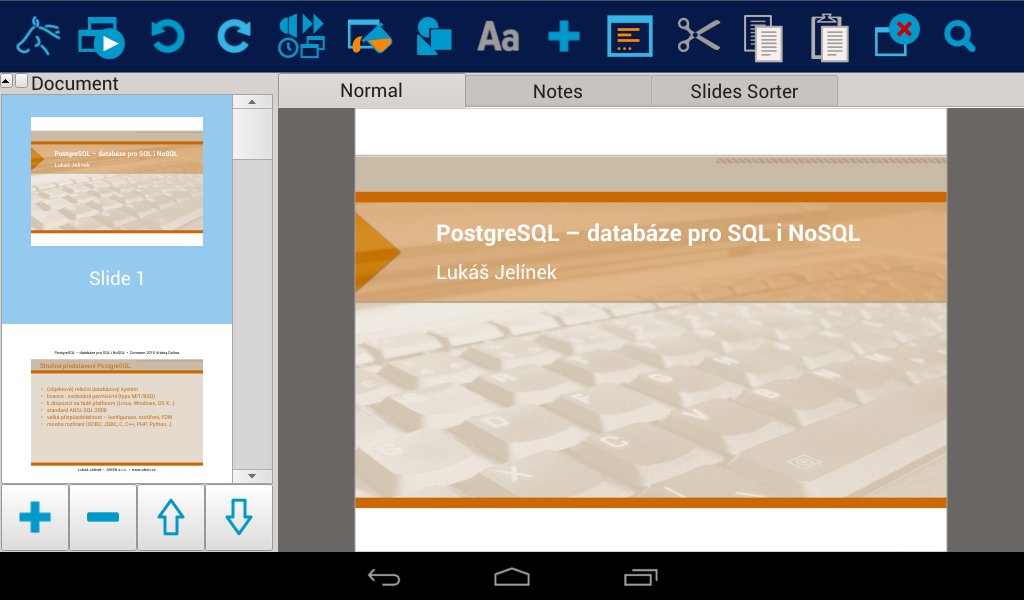Tap the red-X delete icon in toolbar
This screenshot has width=1024, height=600.
[x=897, y=35]
